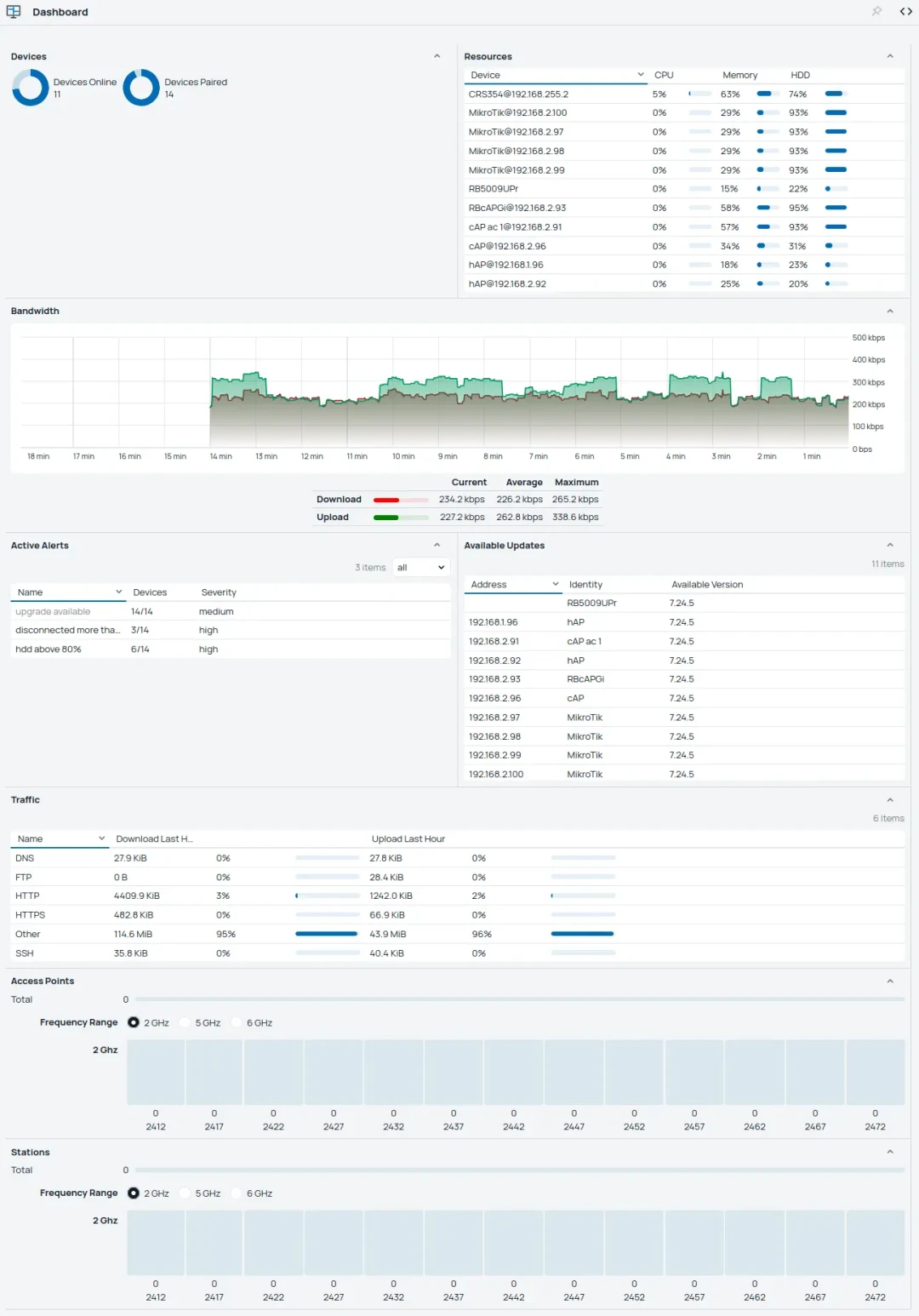Click the Upload Last Hour column header
This screenshot has height=1316, width=919.
click(x=408, y=839)
